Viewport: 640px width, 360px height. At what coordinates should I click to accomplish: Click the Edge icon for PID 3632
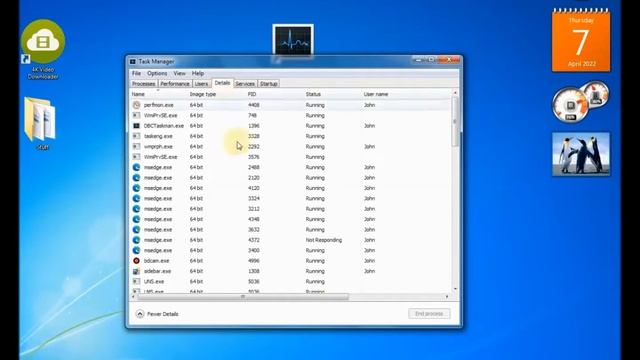(x=136, y=230)
